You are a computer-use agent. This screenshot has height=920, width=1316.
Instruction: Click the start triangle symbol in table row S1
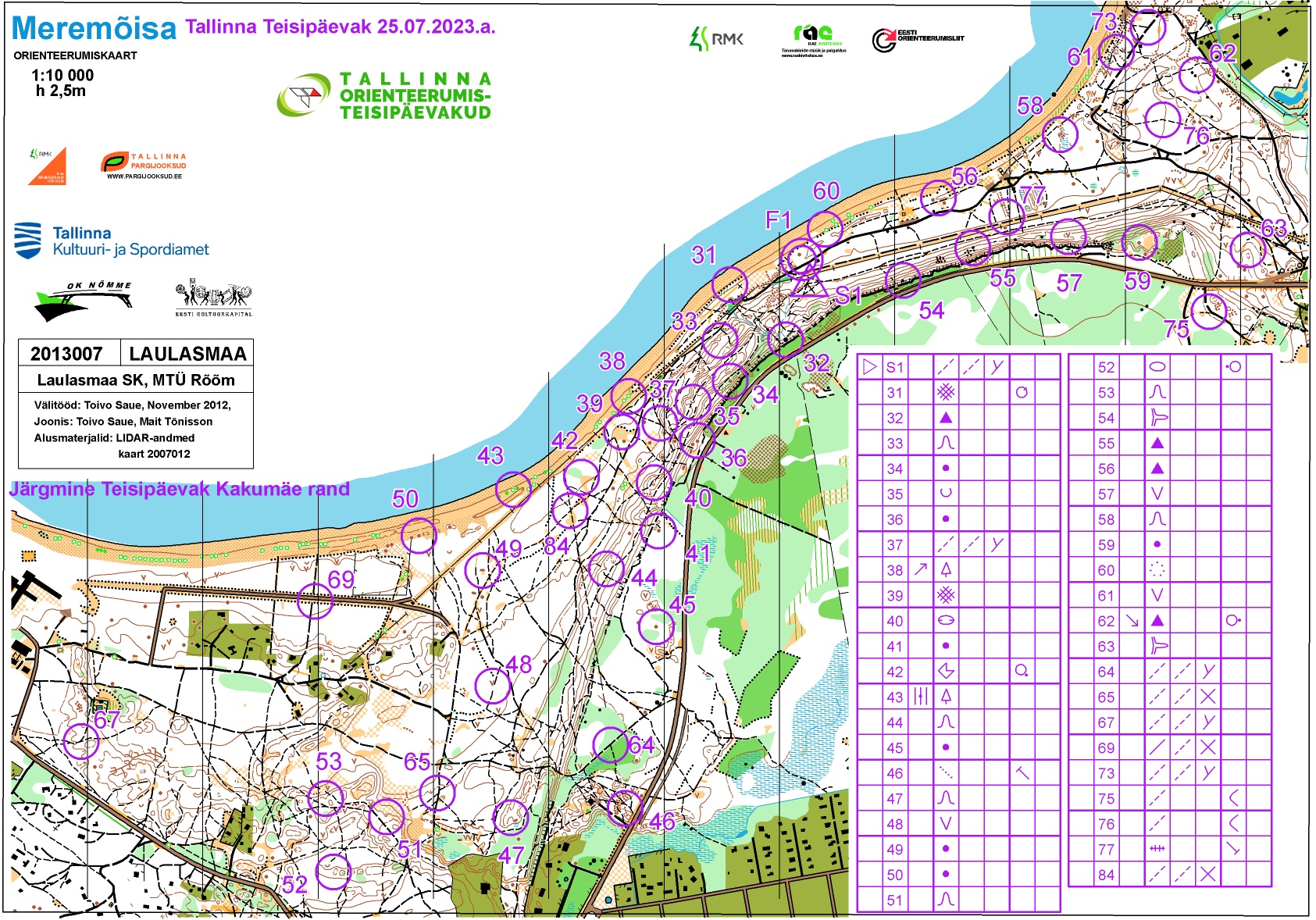click(x=870, y=366)
